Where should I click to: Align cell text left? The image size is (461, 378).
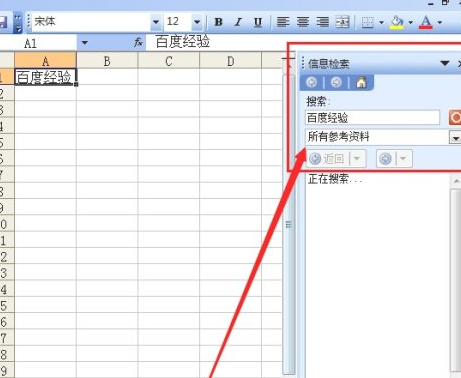tap(283, 22)
